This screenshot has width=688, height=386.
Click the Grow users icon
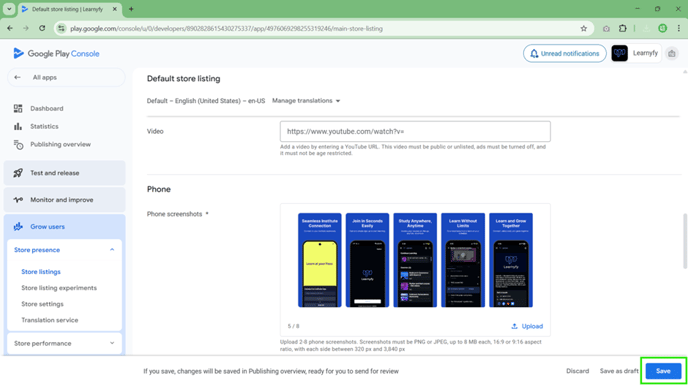click(18, 226)
